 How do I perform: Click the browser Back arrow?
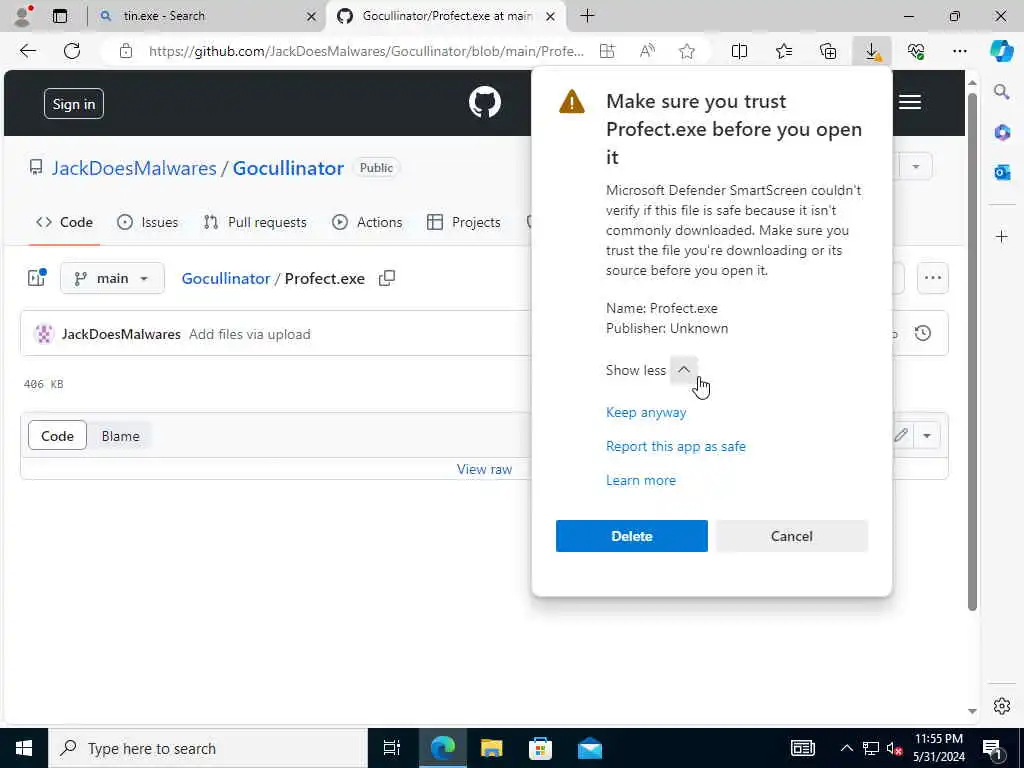(27, 51)
